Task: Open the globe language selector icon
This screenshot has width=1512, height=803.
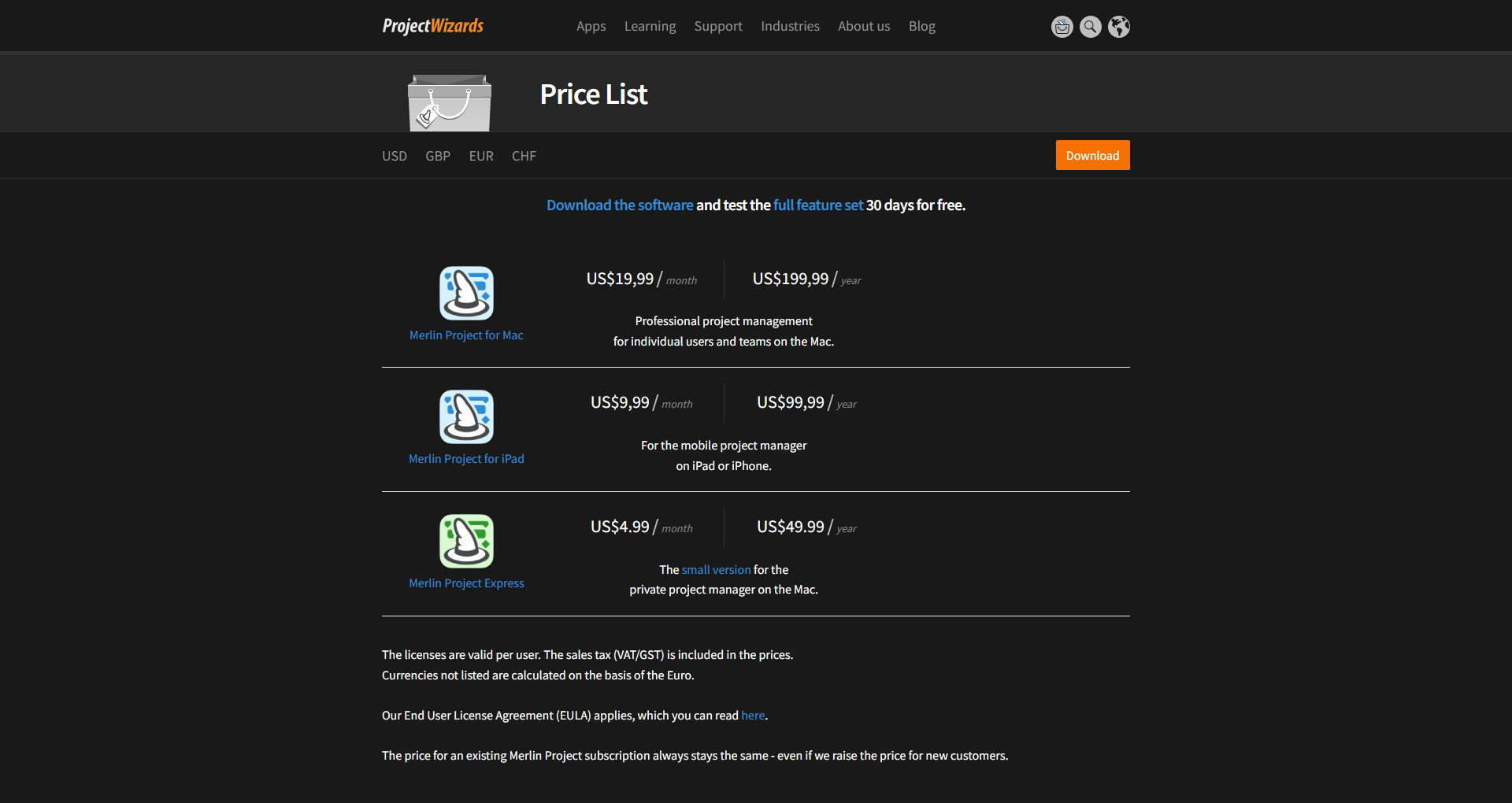Action: tap(1119, 27)
